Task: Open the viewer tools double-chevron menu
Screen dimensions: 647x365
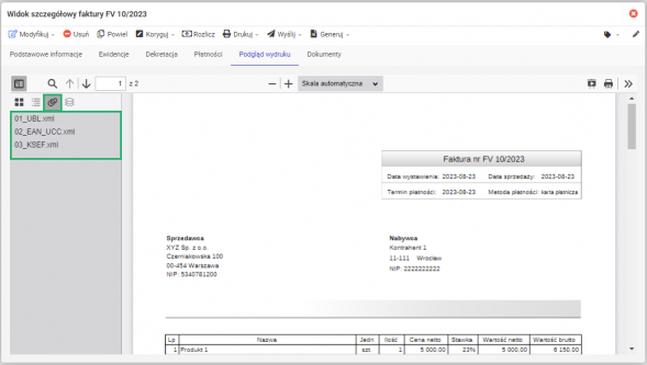Action: pos(628,84)
